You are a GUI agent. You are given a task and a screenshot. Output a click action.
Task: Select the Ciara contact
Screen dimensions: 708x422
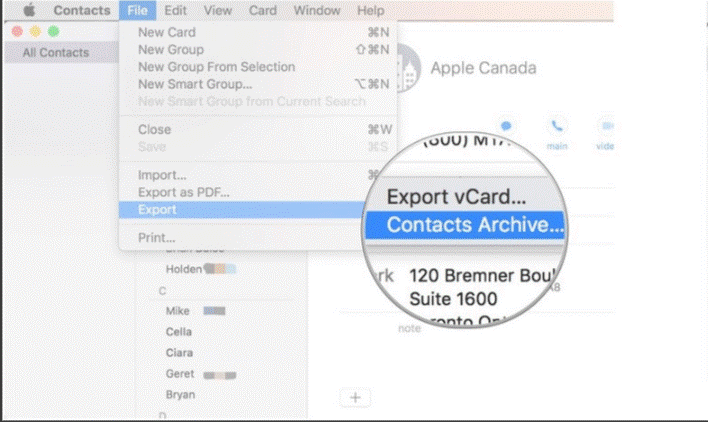(179, 352)
